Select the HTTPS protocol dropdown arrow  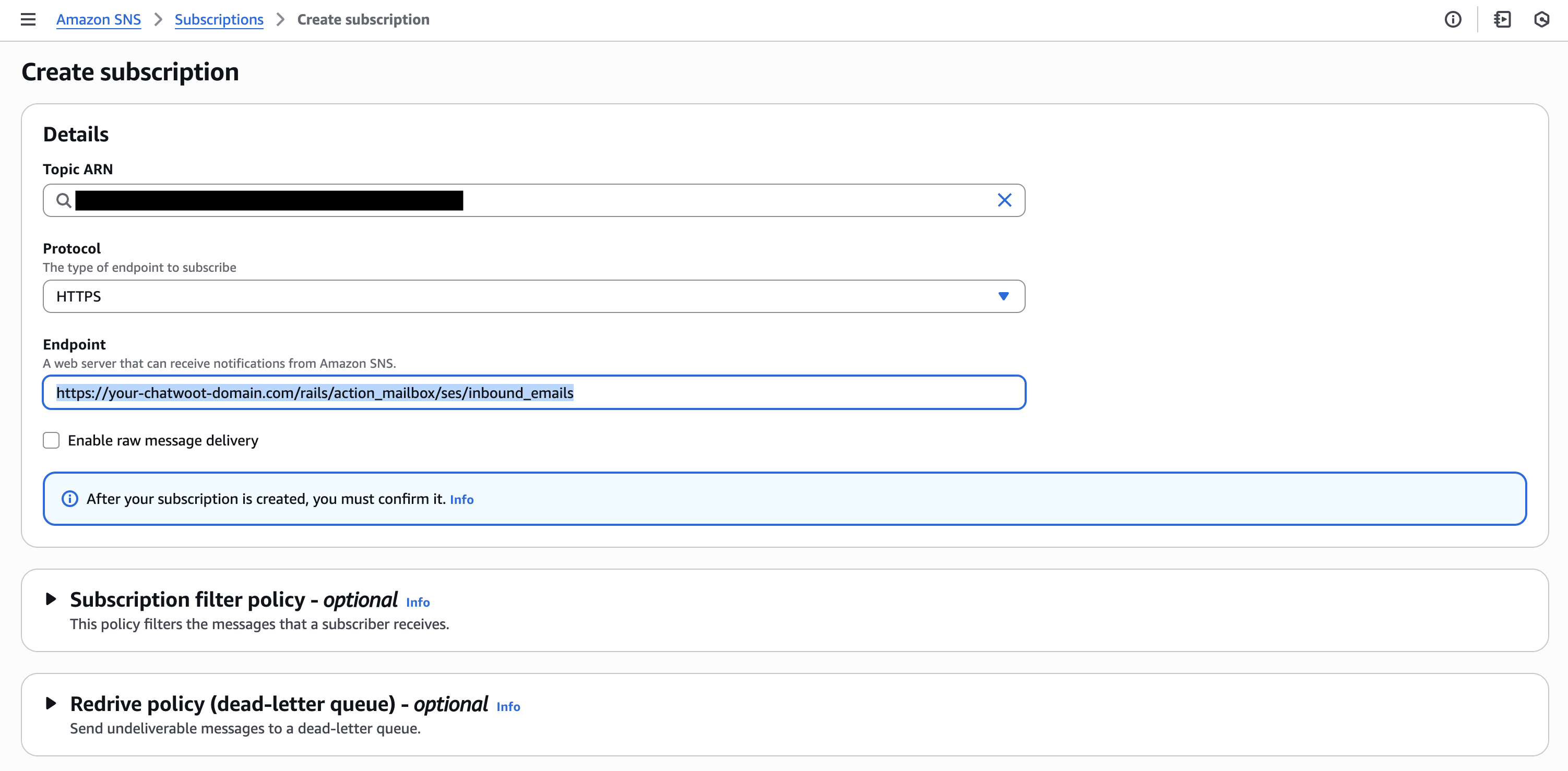(x=1003, y=296)
